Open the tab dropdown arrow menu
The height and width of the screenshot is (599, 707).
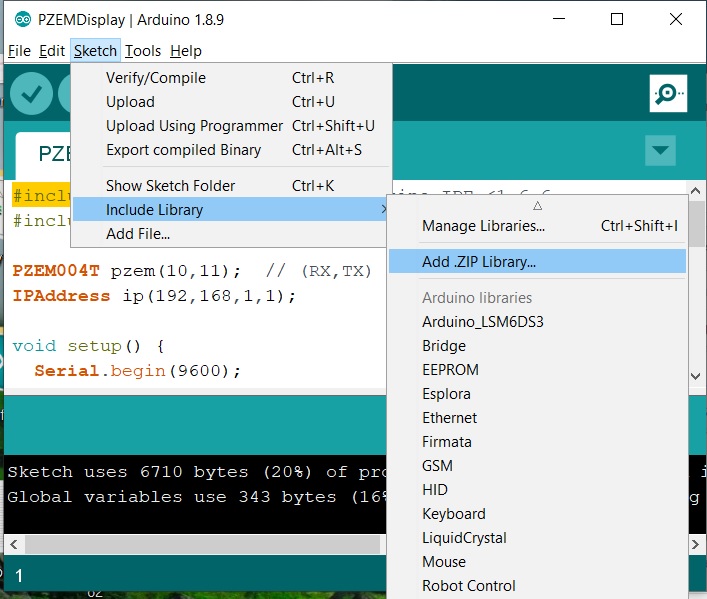point(660,150)
